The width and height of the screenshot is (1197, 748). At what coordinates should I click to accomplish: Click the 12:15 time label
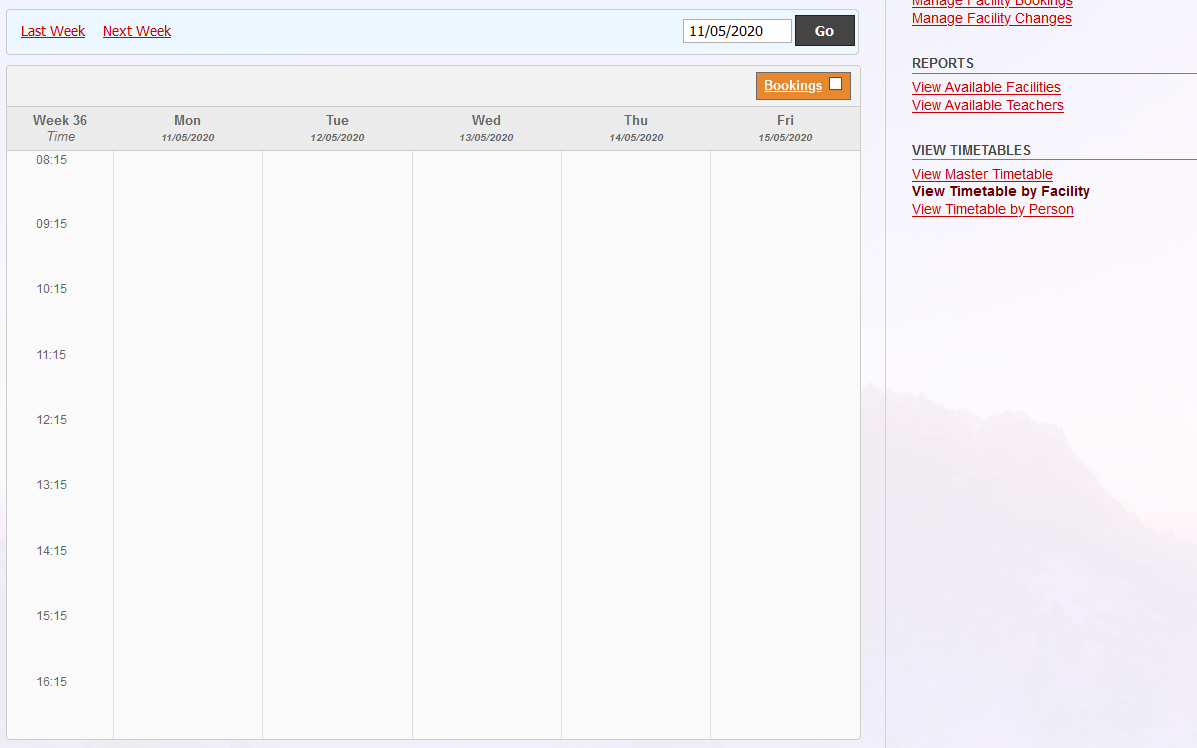(x=52, y=420)
